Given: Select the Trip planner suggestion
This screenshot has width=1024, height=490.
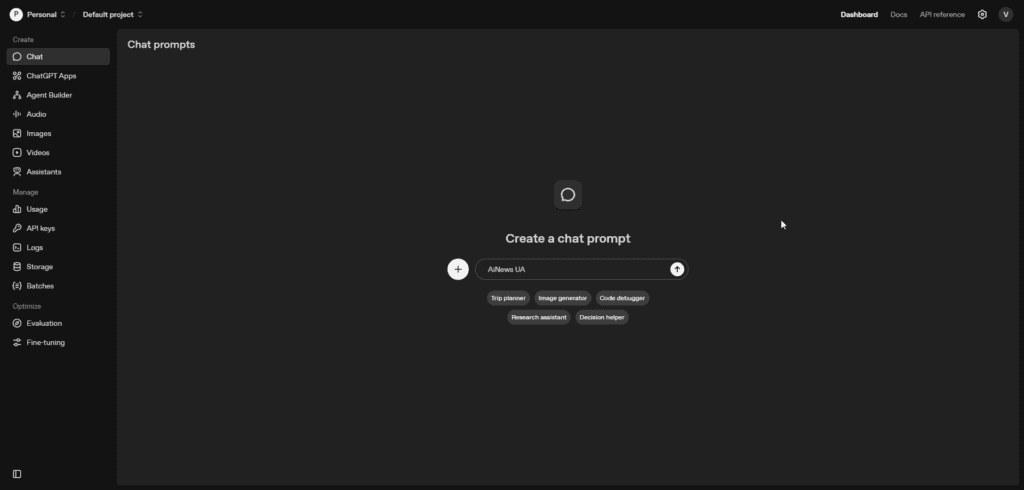Looking at the screenshot, I should click(508, 298).
